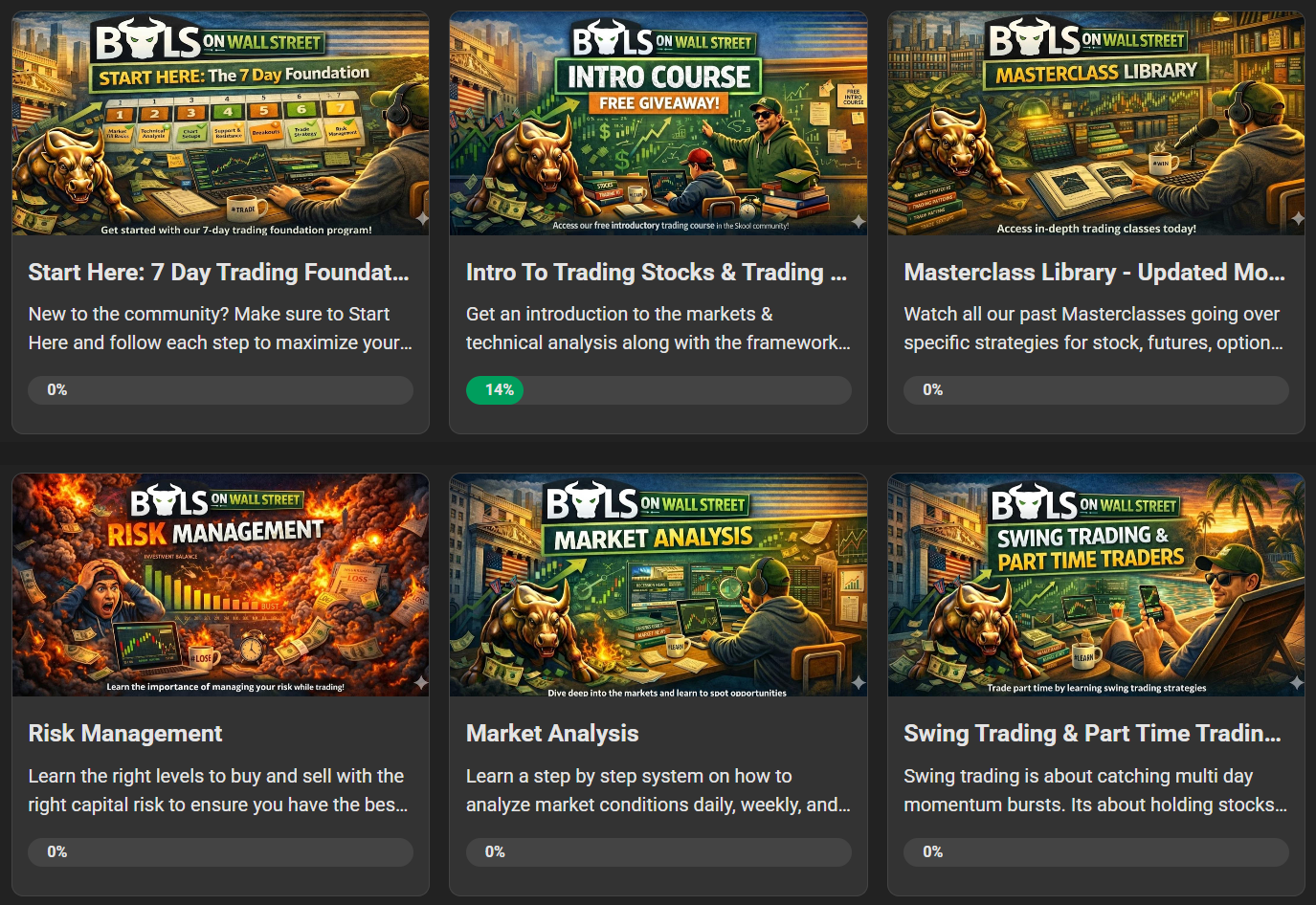This screenshot has height=905, width=1316.
Task: Click the description "Watch all our past Masterclasses going over"
Action: coord(1092,314)
